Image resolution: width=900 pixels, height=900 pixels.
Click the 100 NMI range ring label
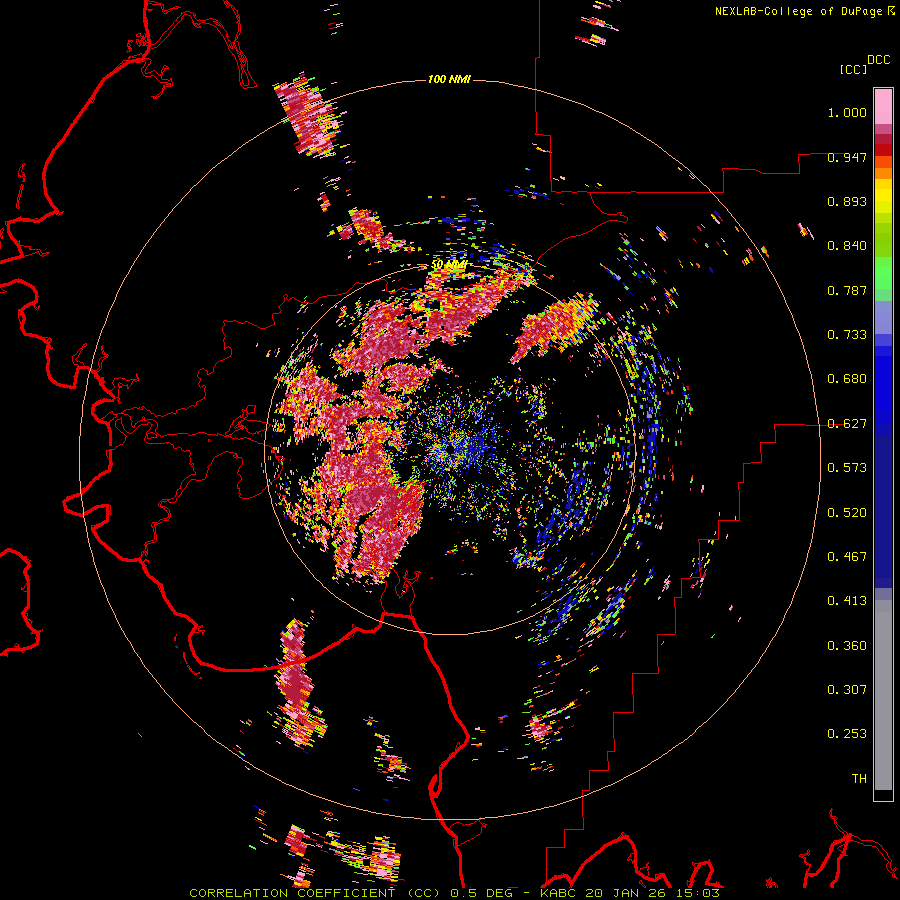[x=449, y=79]
